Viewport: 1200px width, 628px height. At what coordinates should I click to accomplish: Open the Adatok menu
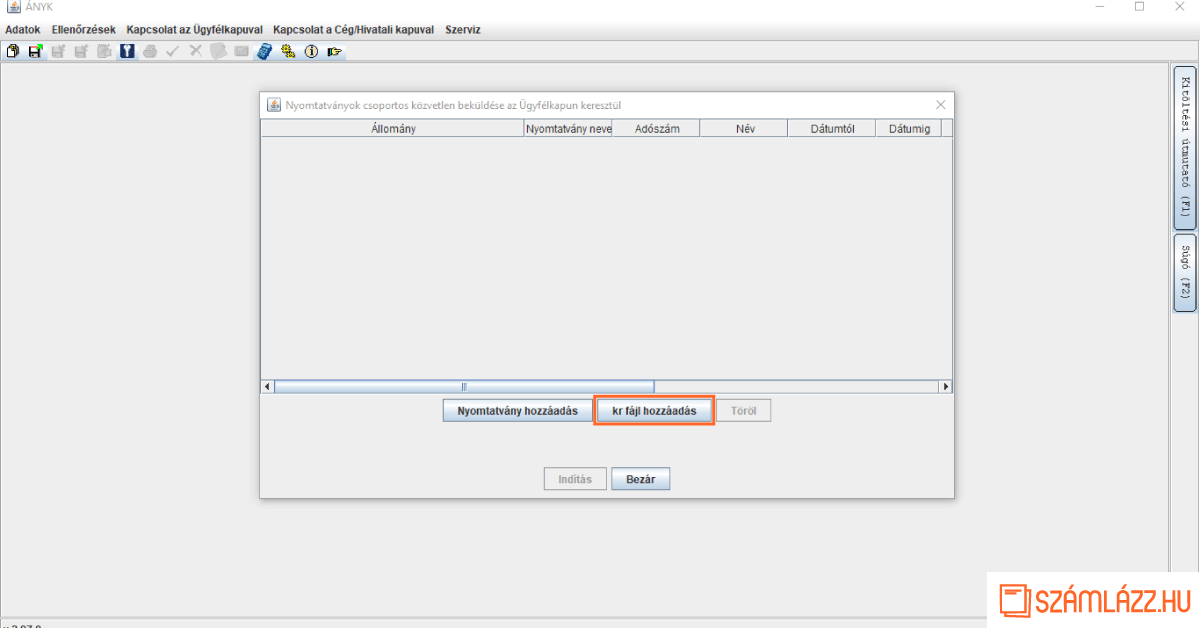(23, 30)
